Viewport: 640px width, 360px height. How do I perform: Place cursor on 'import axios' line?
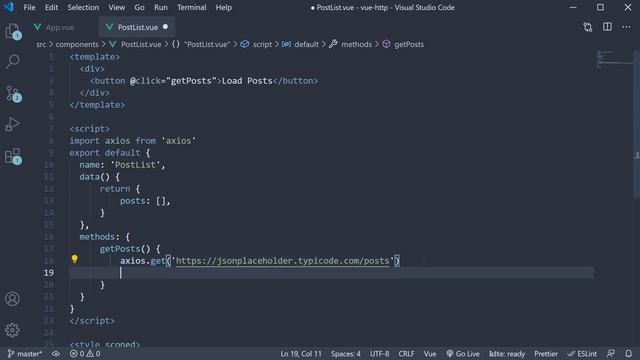[x=132, y=141]
